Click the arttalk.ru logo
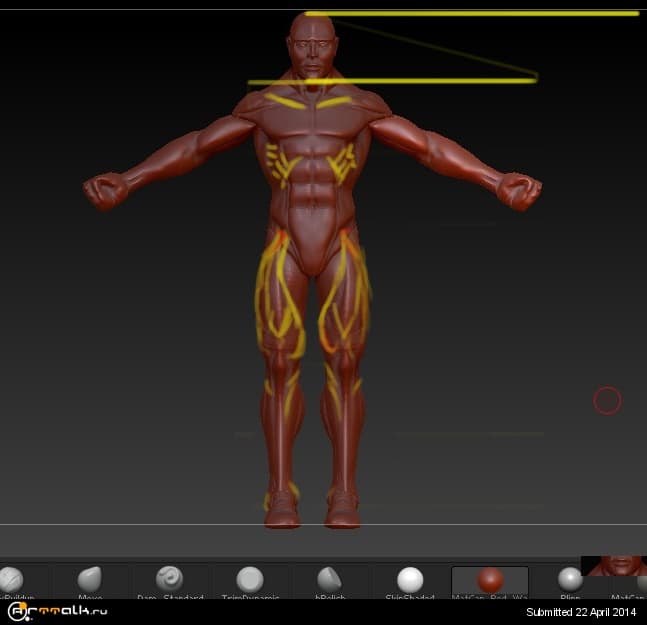 point(57,611)
